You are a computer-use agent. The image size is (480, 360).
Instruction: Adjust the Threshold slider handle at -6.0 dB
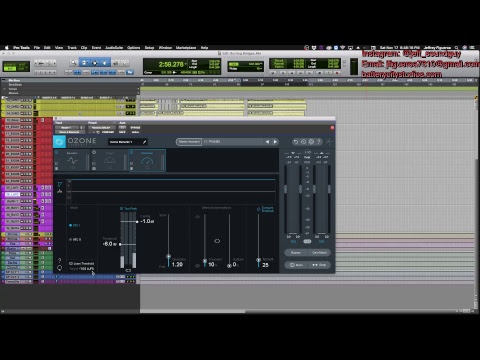(120, 244)
